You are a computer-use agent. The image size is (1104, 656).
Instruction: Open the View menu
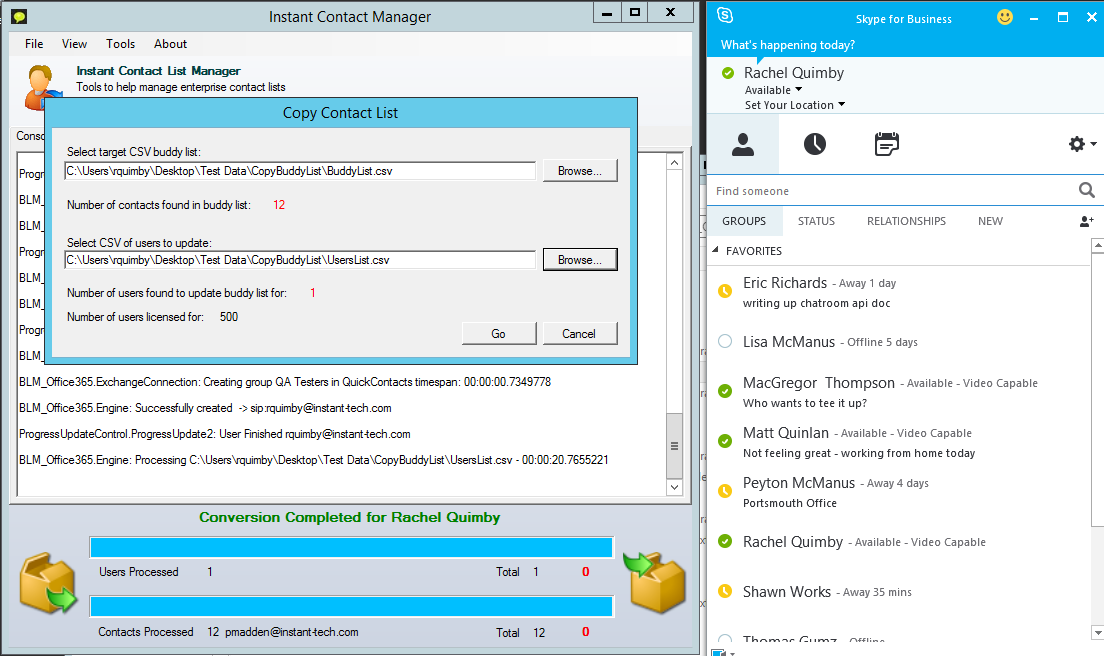(74, 44)
